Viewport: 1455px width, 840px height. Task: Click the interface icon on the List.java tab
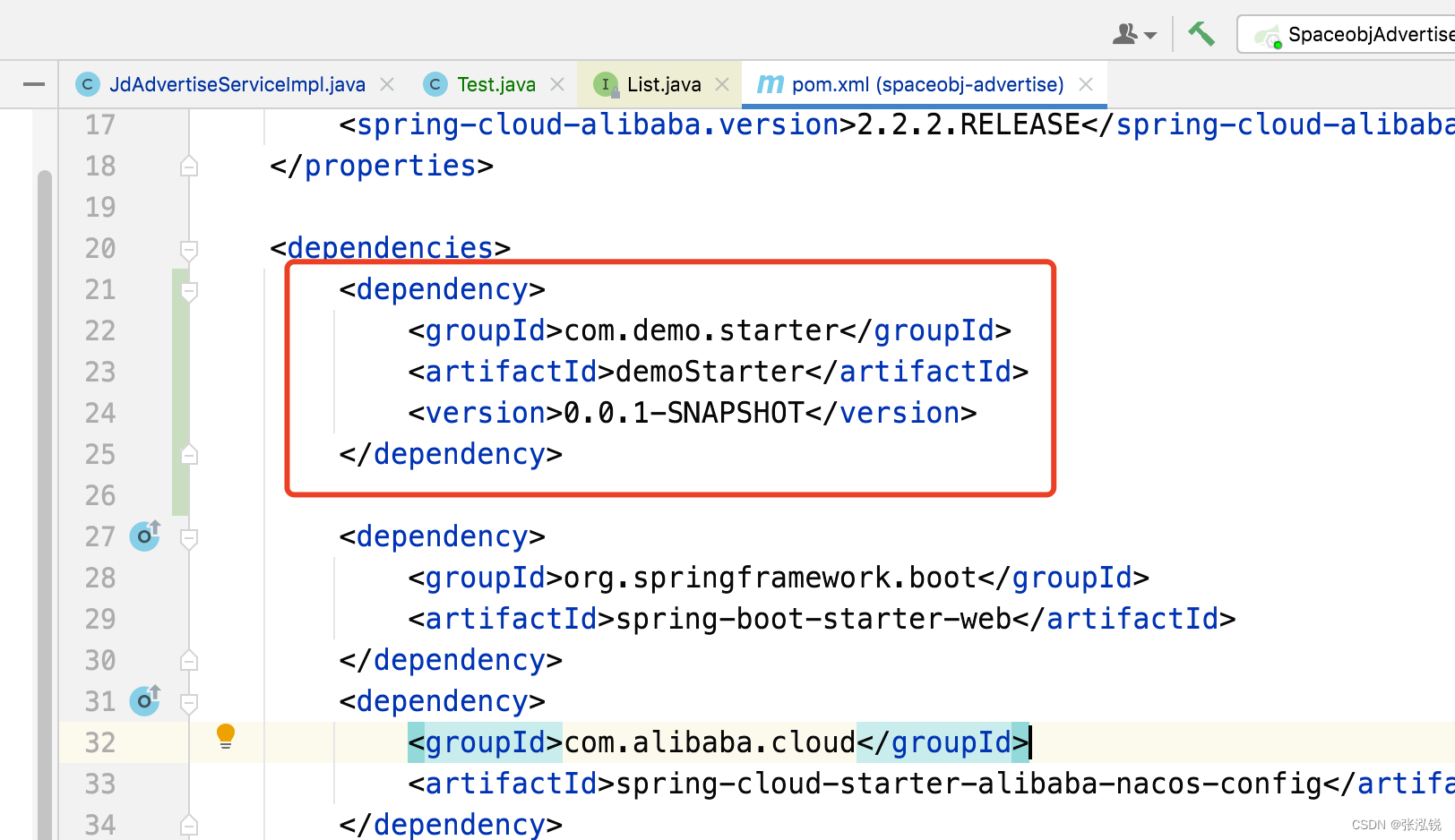pyautogui.click(x=606, y=84)
